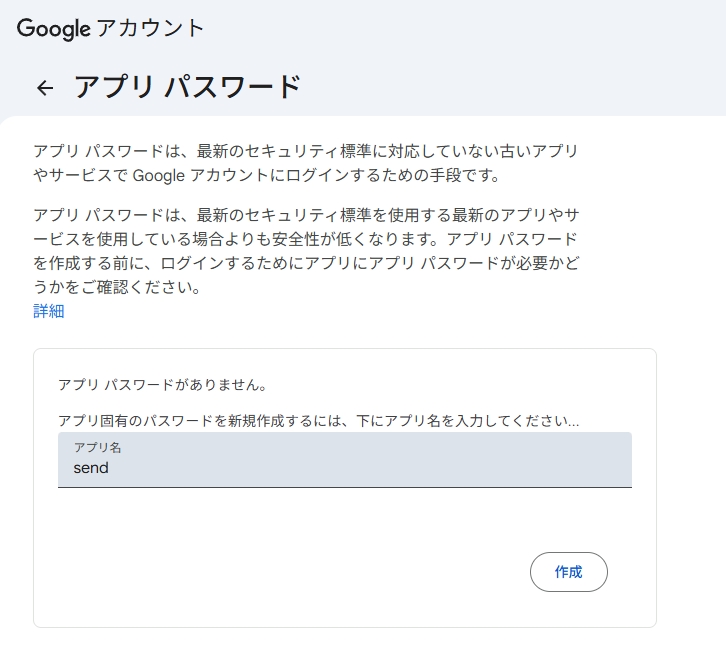Focus the アプリ名 input field
The image size is (726, 649).
(x=344, y=460)
